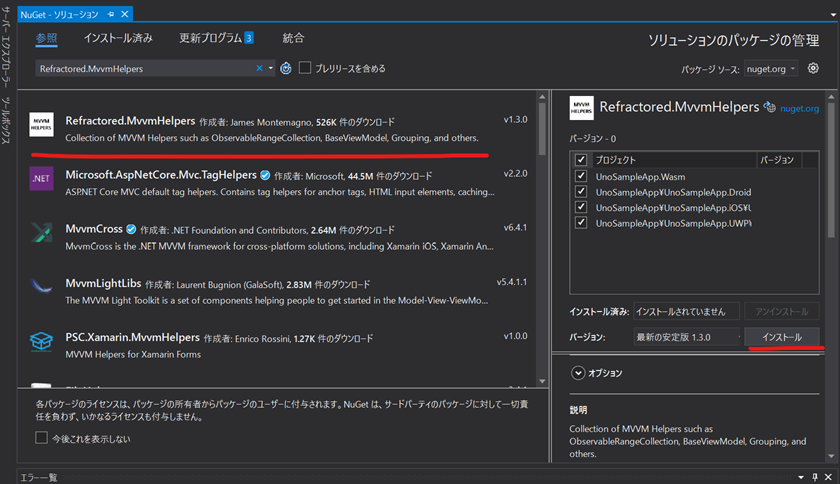
Task: Select the MvvmCross package row
Action: pyautogui.click(x=279, y=237)
